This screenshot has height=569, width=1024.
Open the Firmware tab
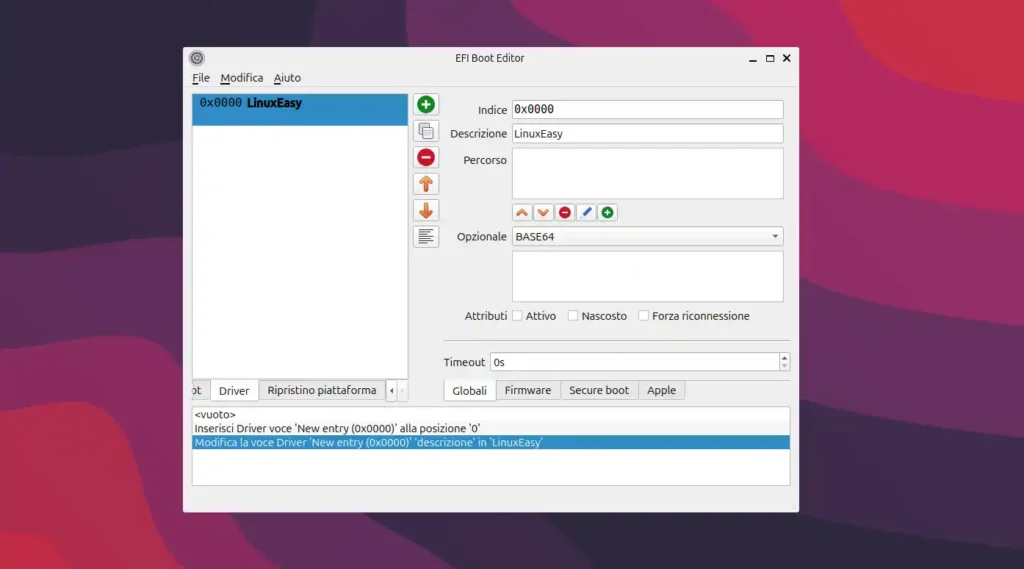(x=528, y=390)
